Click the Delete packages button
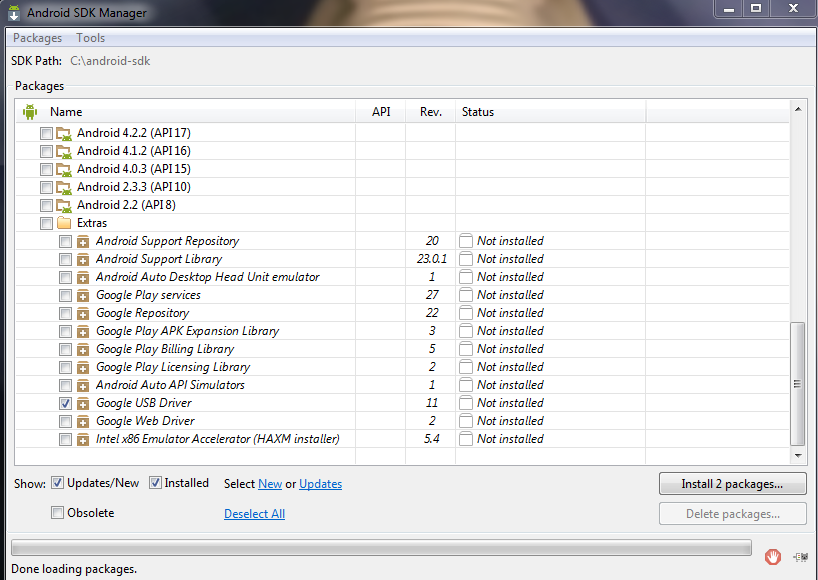Image resolution: width=818 pixels, height=580 pixels. point(732,514)
